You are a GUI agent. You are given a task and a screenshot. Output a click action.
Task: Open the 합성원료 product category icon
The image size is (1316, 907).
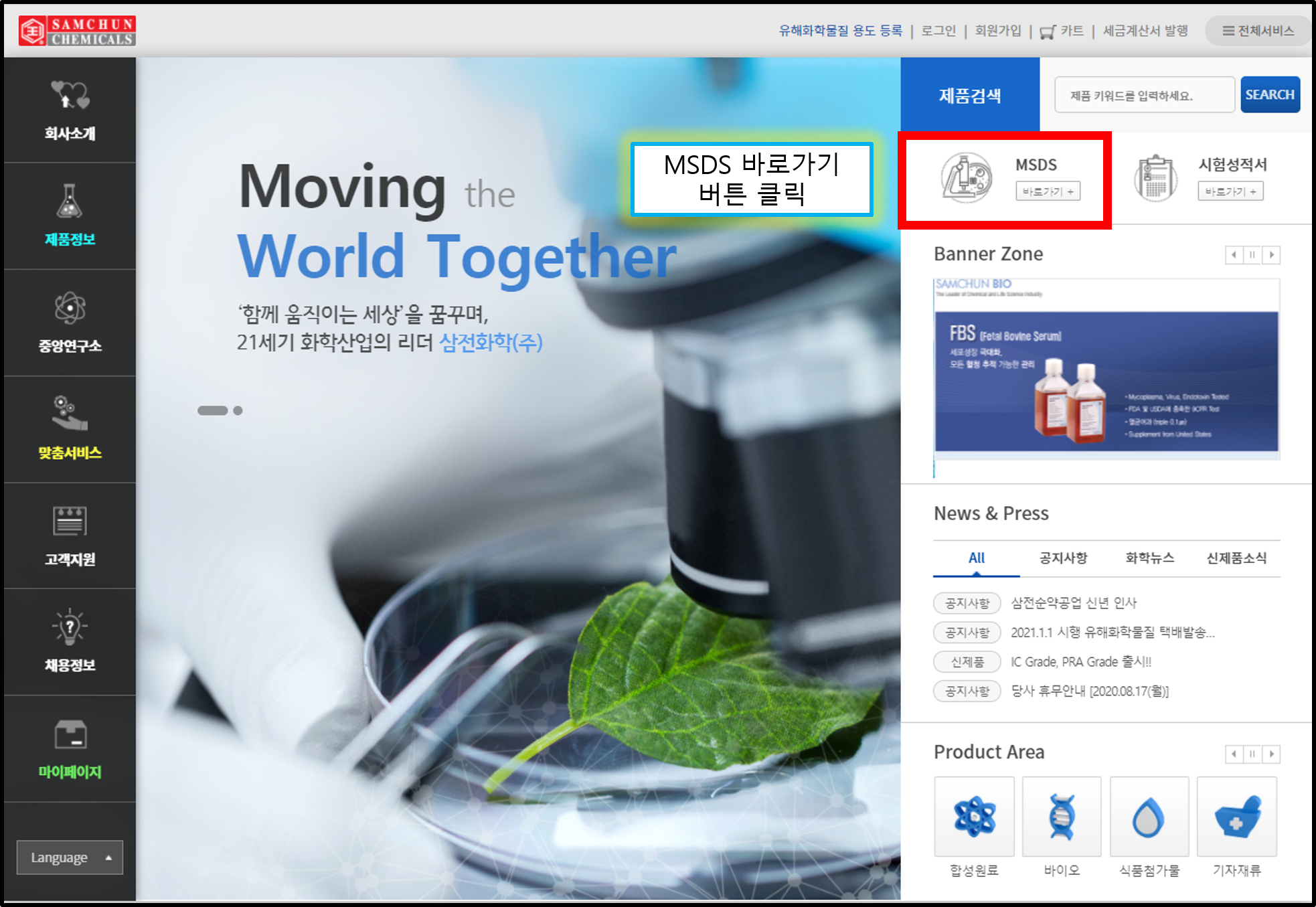click(974, 817)
